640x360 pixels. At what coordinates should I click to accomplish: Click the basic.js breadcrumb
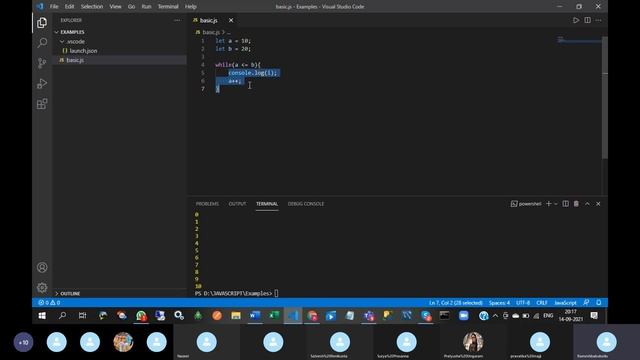pos(211,32)
